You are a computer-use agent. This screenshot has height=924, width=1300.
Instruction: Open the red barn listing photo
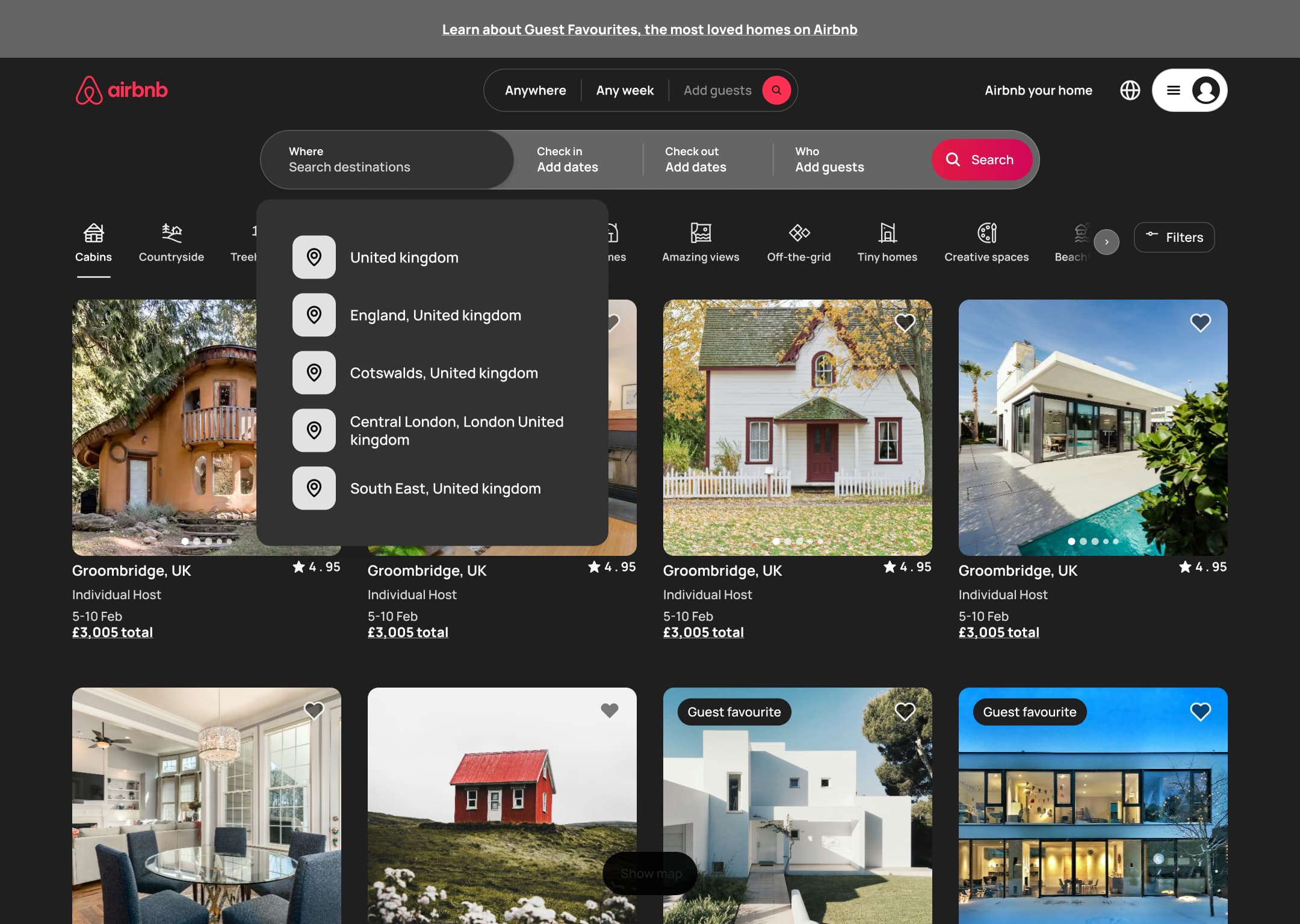[502, 805]
